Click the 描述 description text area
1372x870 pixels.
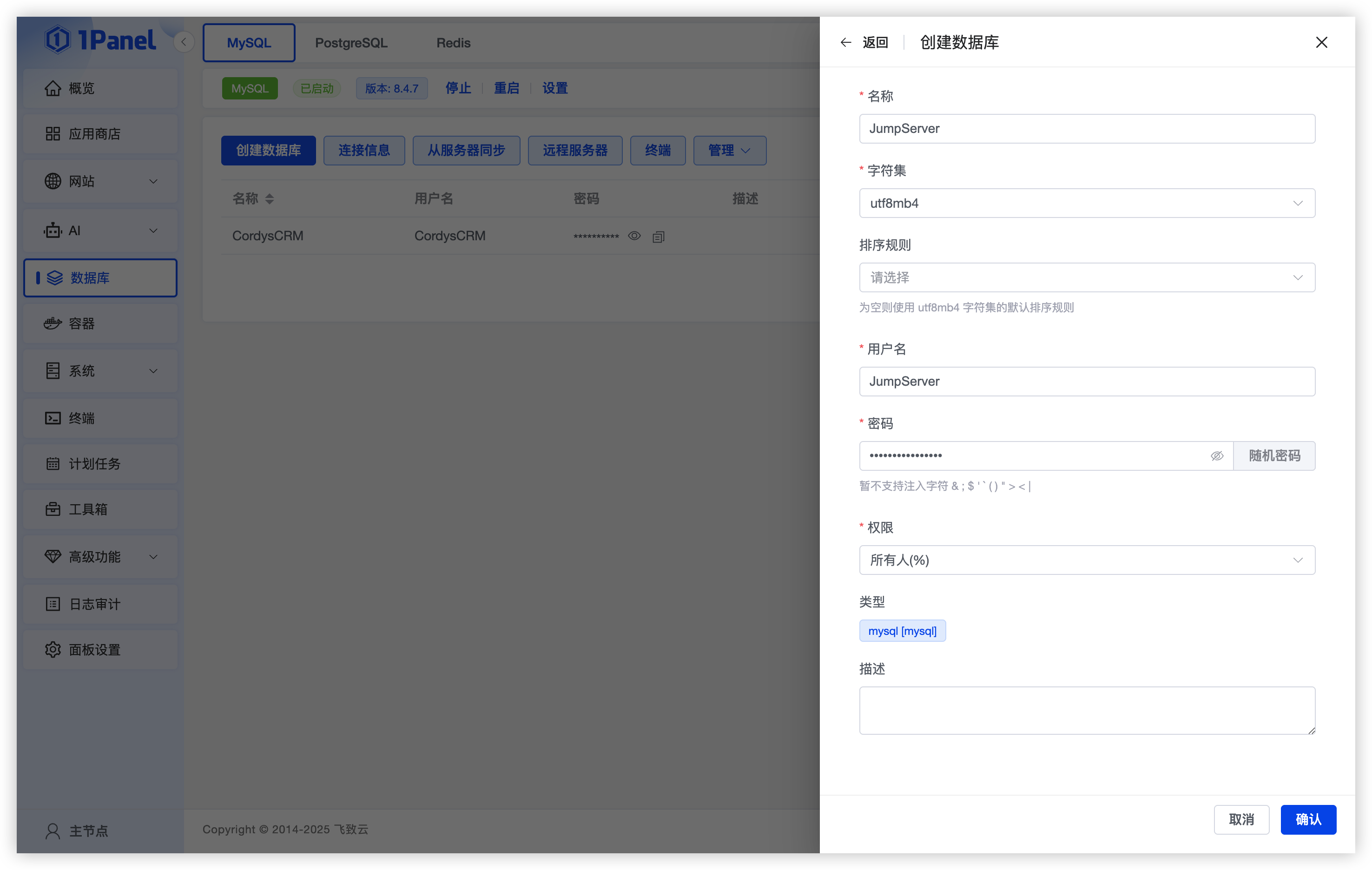coord(1087,710)
